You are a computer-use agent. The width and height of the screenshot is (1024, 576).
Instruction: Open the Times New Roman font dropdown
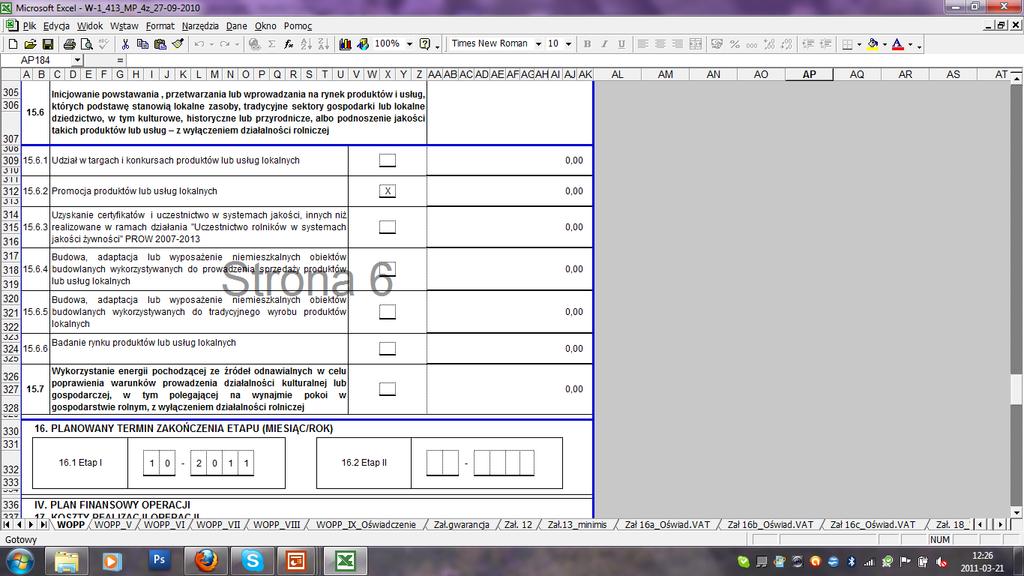538,44
